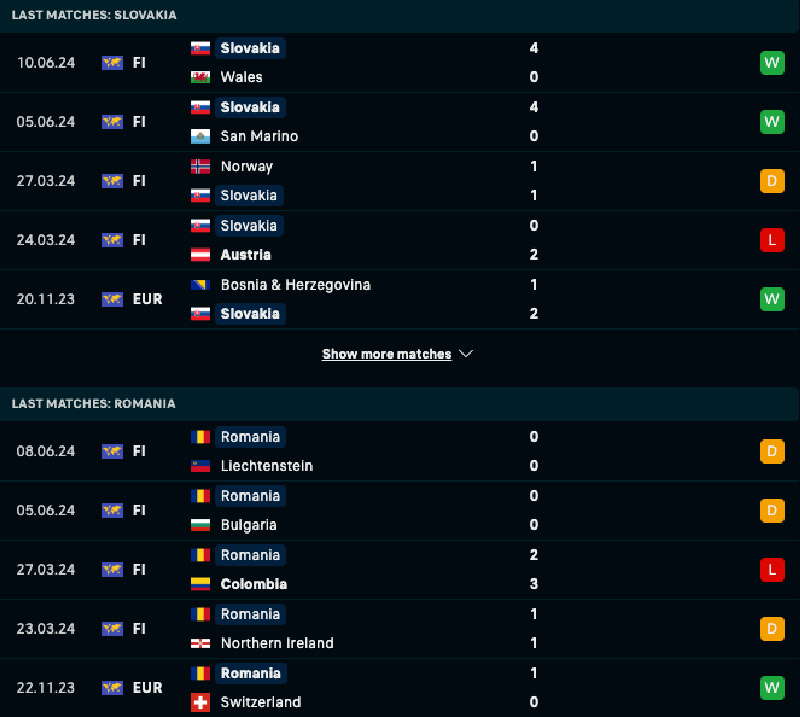Screen dimensions: 800x717
Task: Expand the Show more matches chevron
Action: (x=465, y=354)
